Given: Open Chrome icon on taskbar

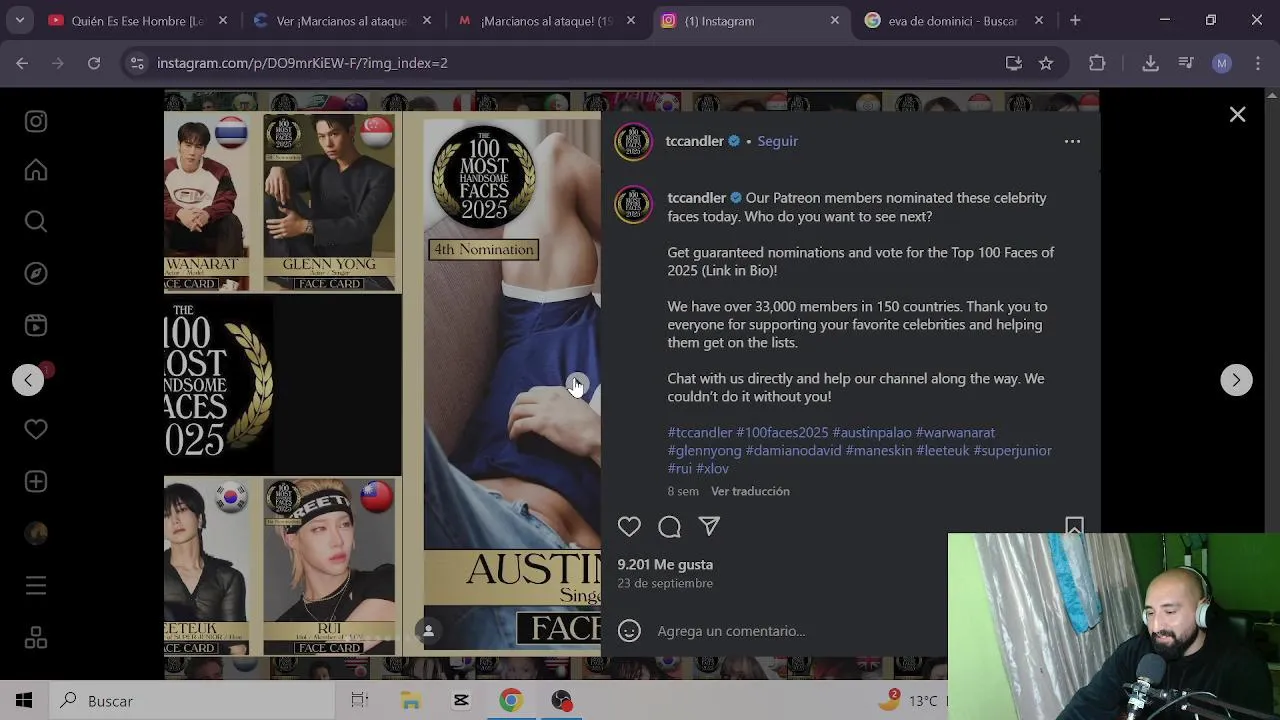Looking at the screenshot, I should [511, 701].
